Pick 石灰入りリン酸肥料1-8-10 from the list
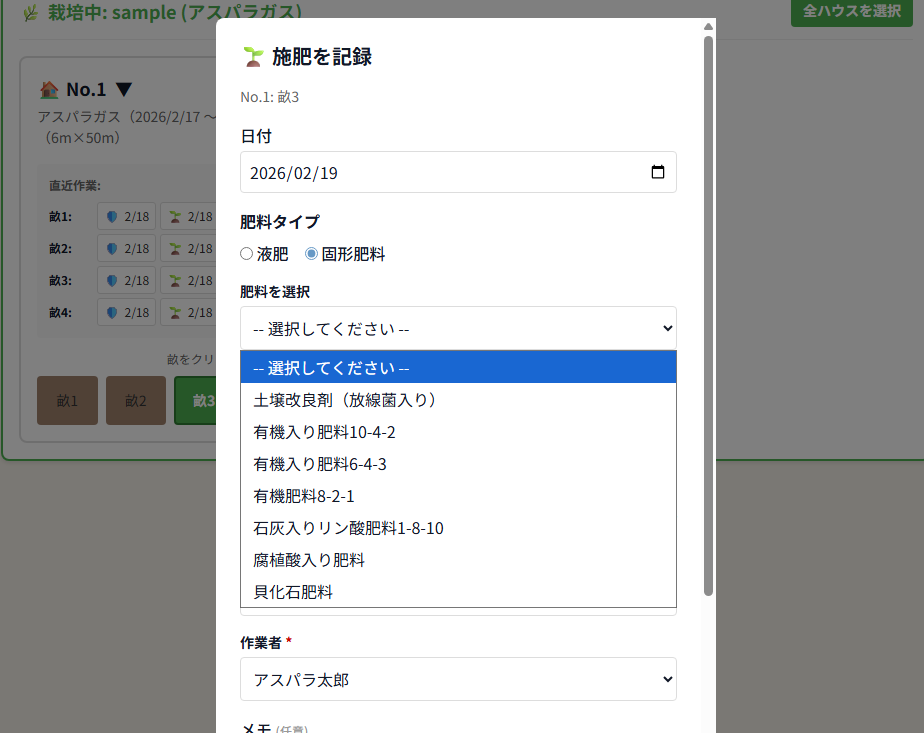 tap(348, 528)
